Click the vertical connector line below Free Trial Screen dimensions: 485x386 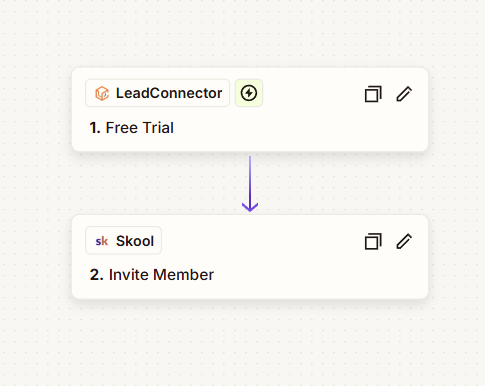pyautogui.click(x=250, y=178)
